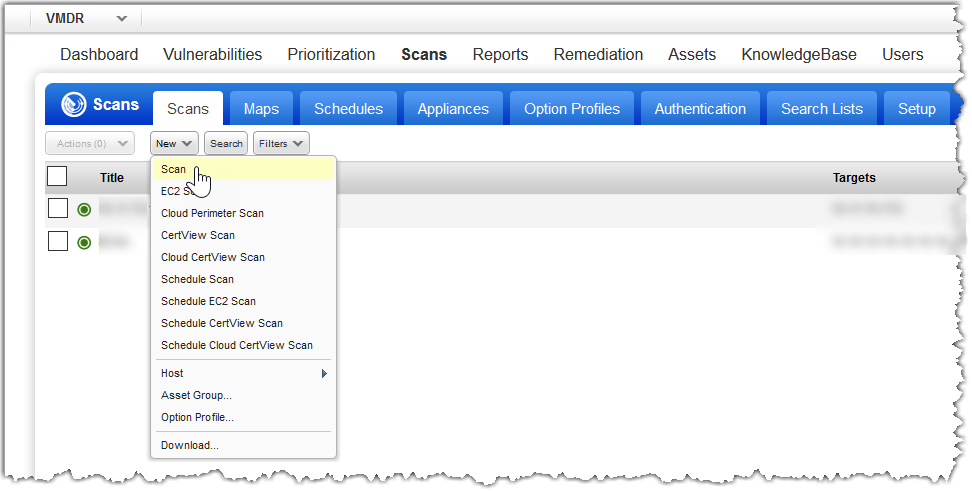Open Assets in top navigation
Viewport: 972px width, 491px height.
692,55
